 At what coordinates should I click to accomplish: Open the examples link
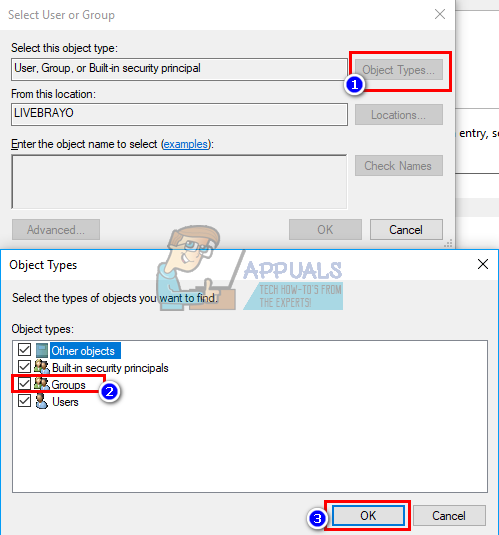[x=186, y=144]
